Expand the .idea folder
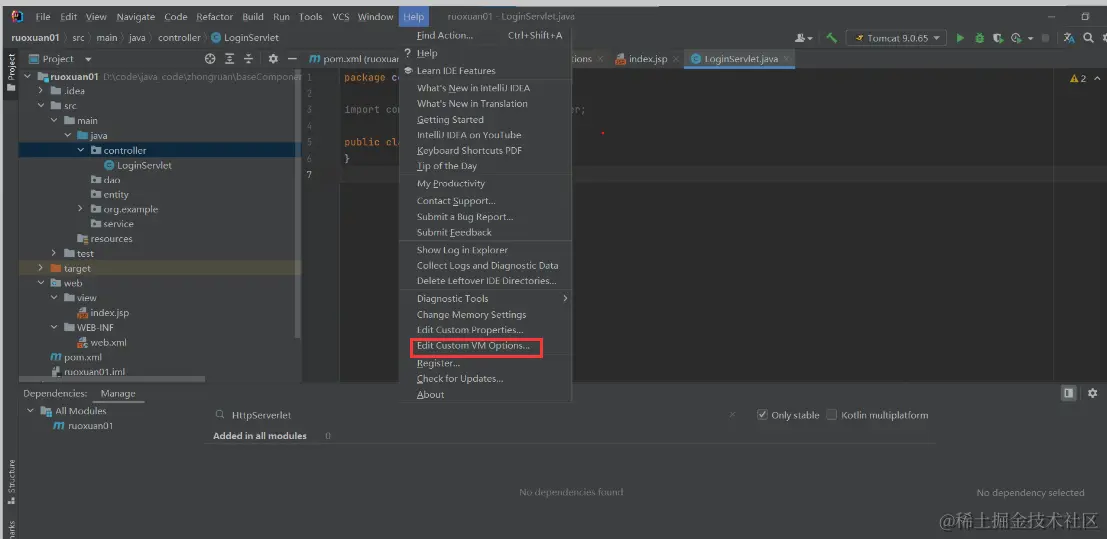The image size is (1107, 539). (x=42, y=91)
